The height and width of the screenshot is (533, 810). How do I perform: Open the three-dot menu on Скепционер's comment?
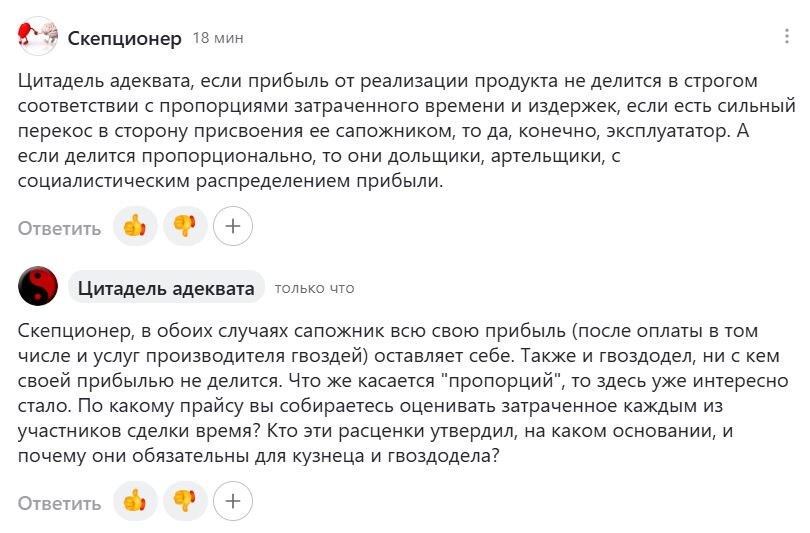click(786, 36)
